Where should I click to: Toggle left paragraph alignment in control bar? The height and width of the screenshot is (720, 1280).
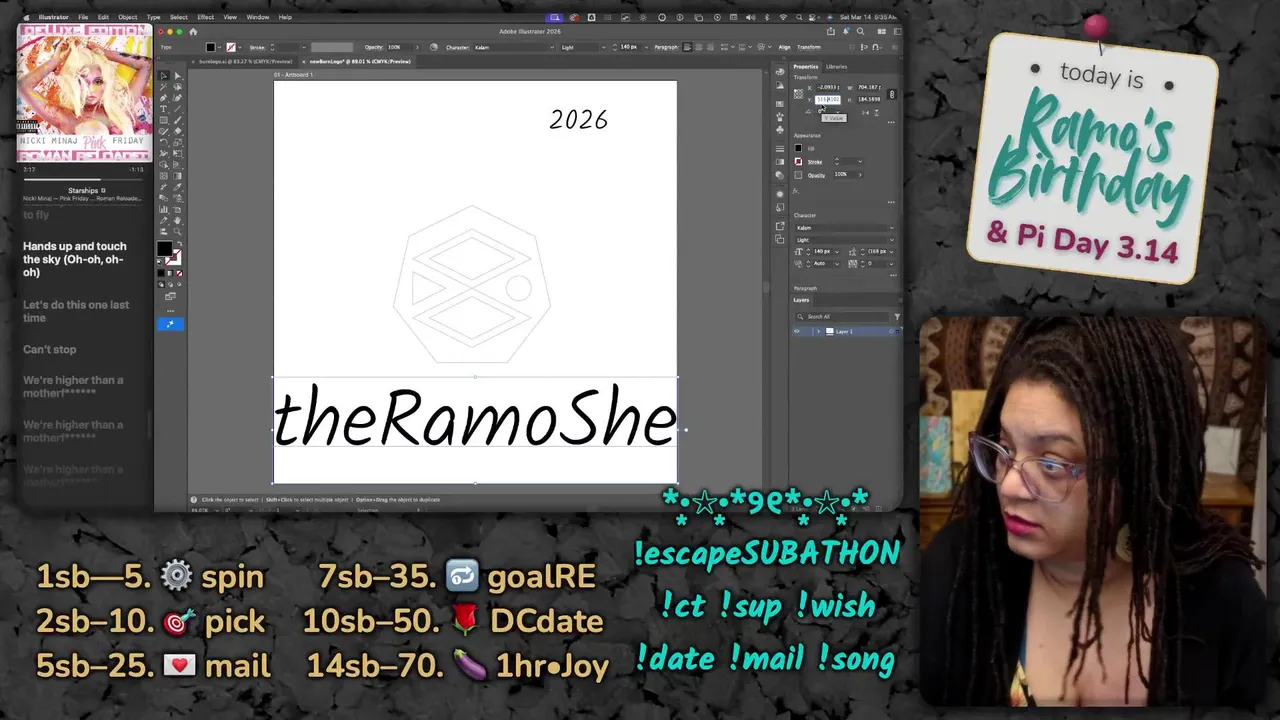tap(687, 47)
